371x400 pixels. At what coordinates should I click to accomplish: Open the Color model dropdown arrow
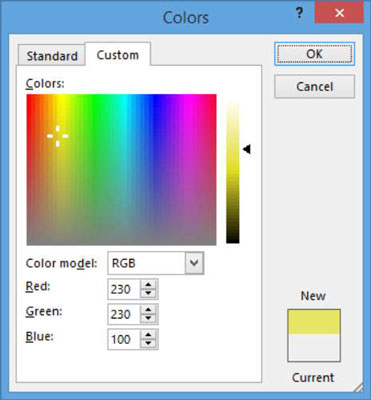click(194, 263)
